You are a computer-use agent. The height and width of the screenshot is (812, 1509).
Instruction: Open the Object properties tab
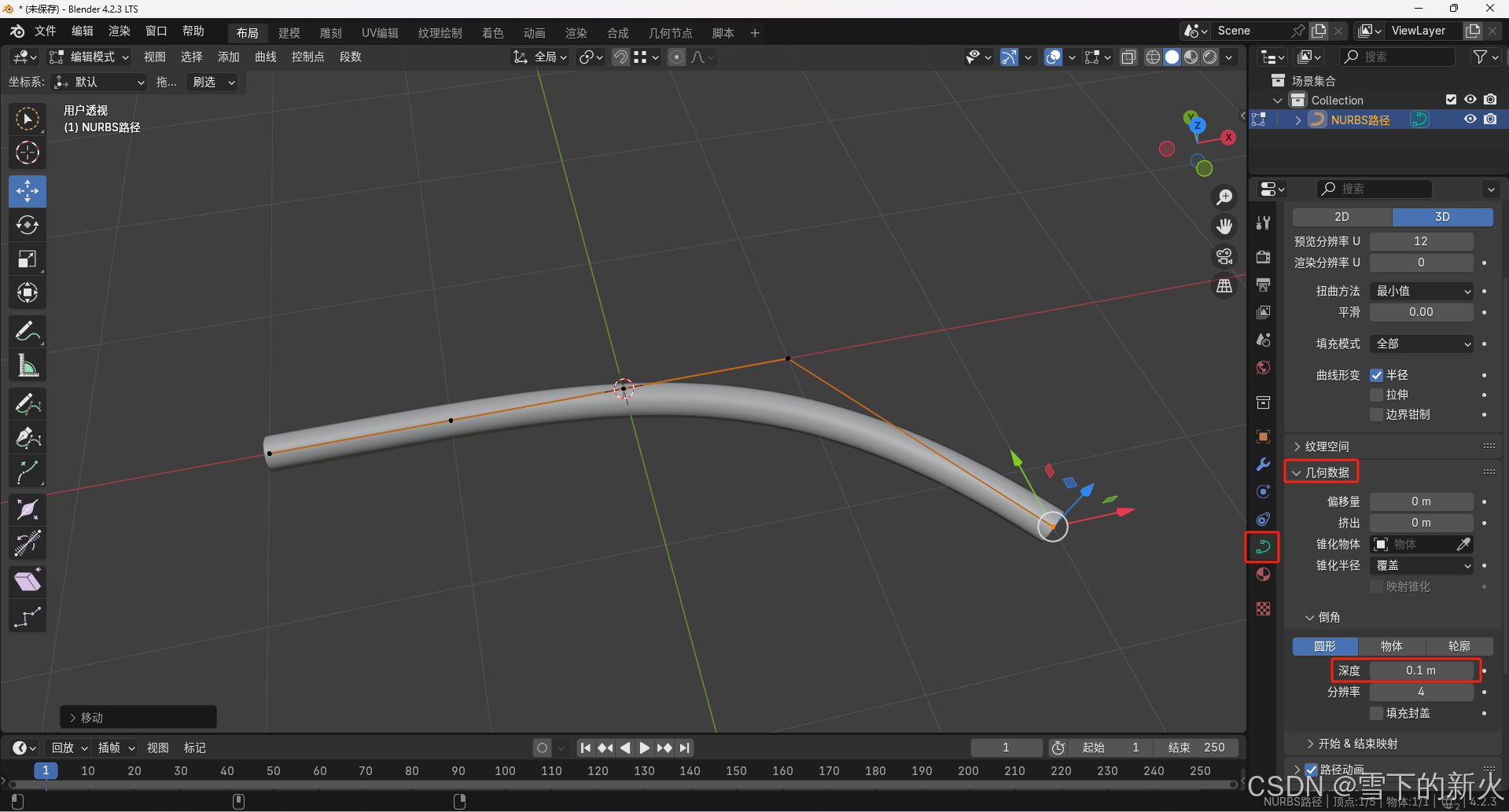[1263, 436]
